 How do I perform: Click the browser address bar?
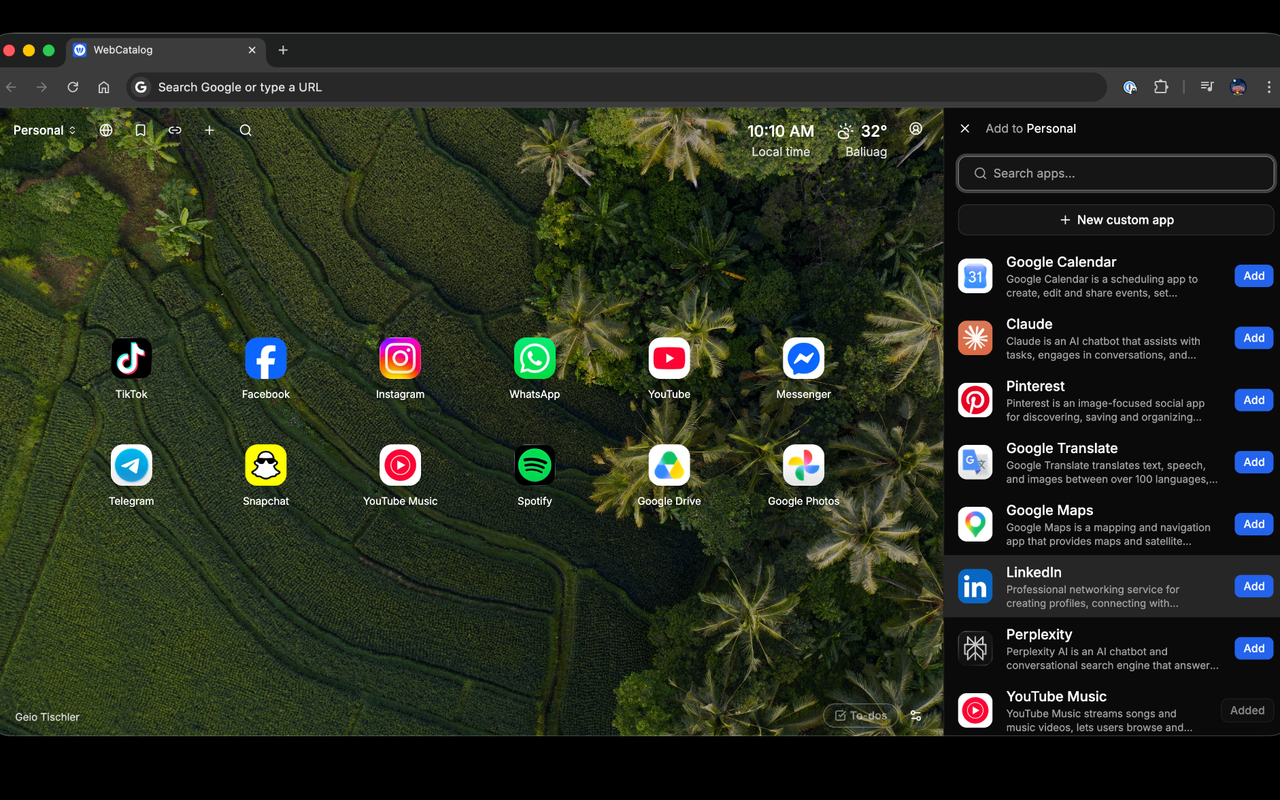tap(617, 87)
